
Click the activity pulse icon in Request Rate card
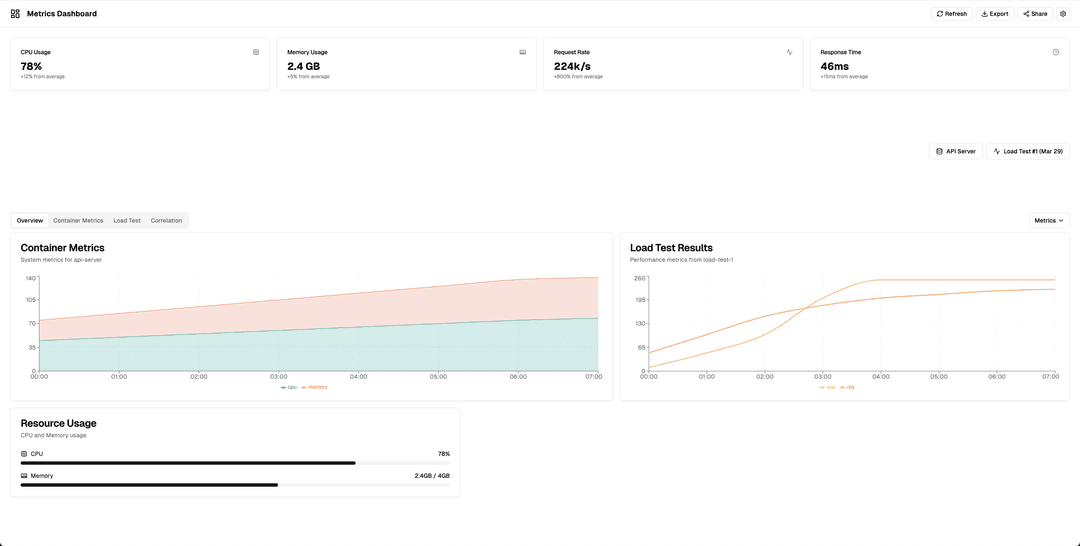pyautogui.click(x=789, y=52)
